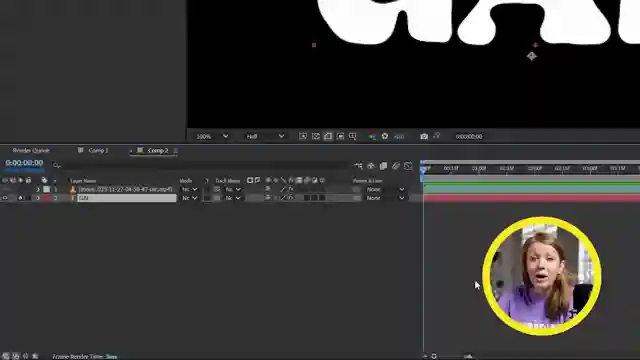Open the viewer resolution dropdown showing Half
Image resolution: width=640 pixels, height=360 pixels.
pos(264,136)
